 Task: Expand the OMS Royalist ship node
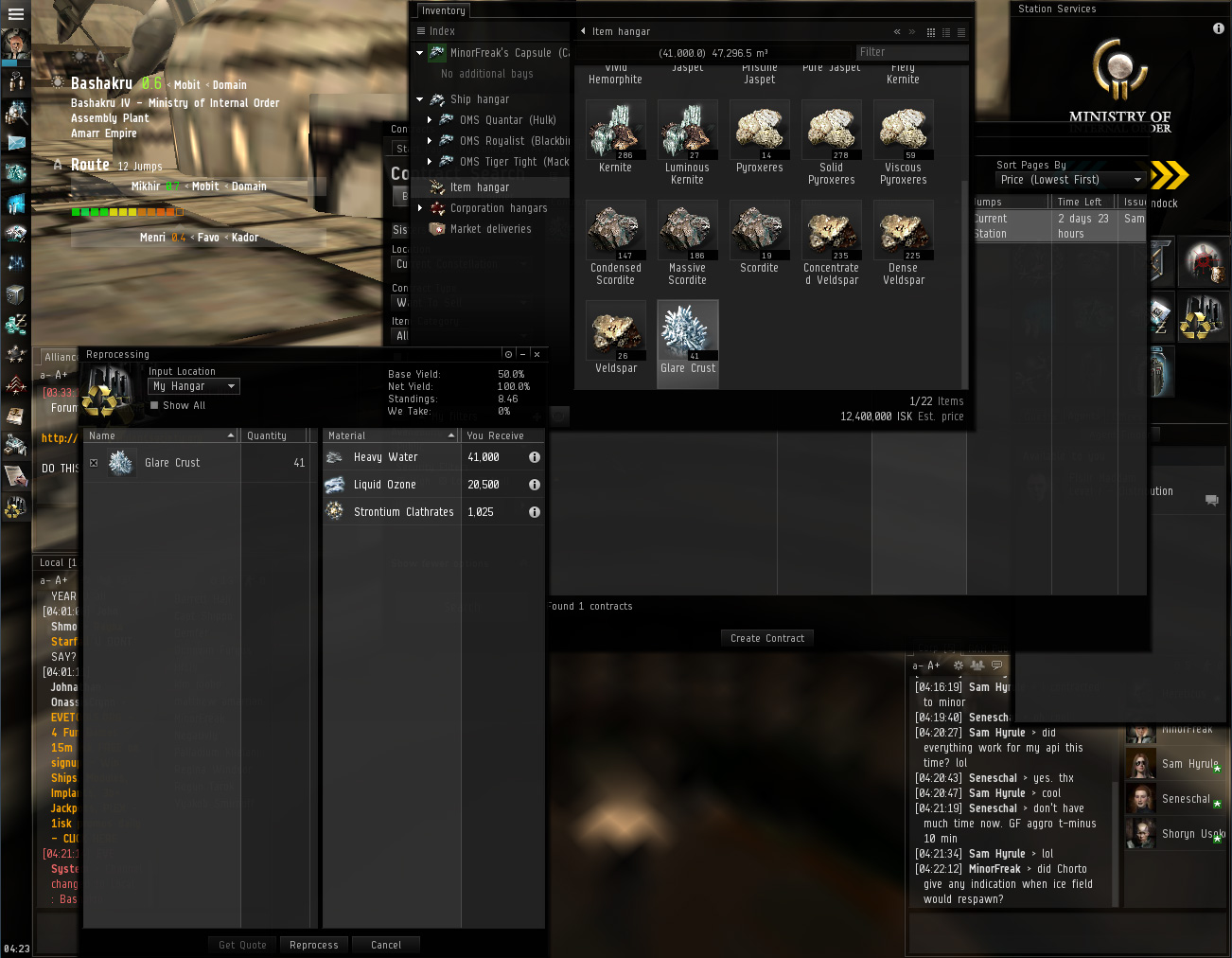point(430,141)
